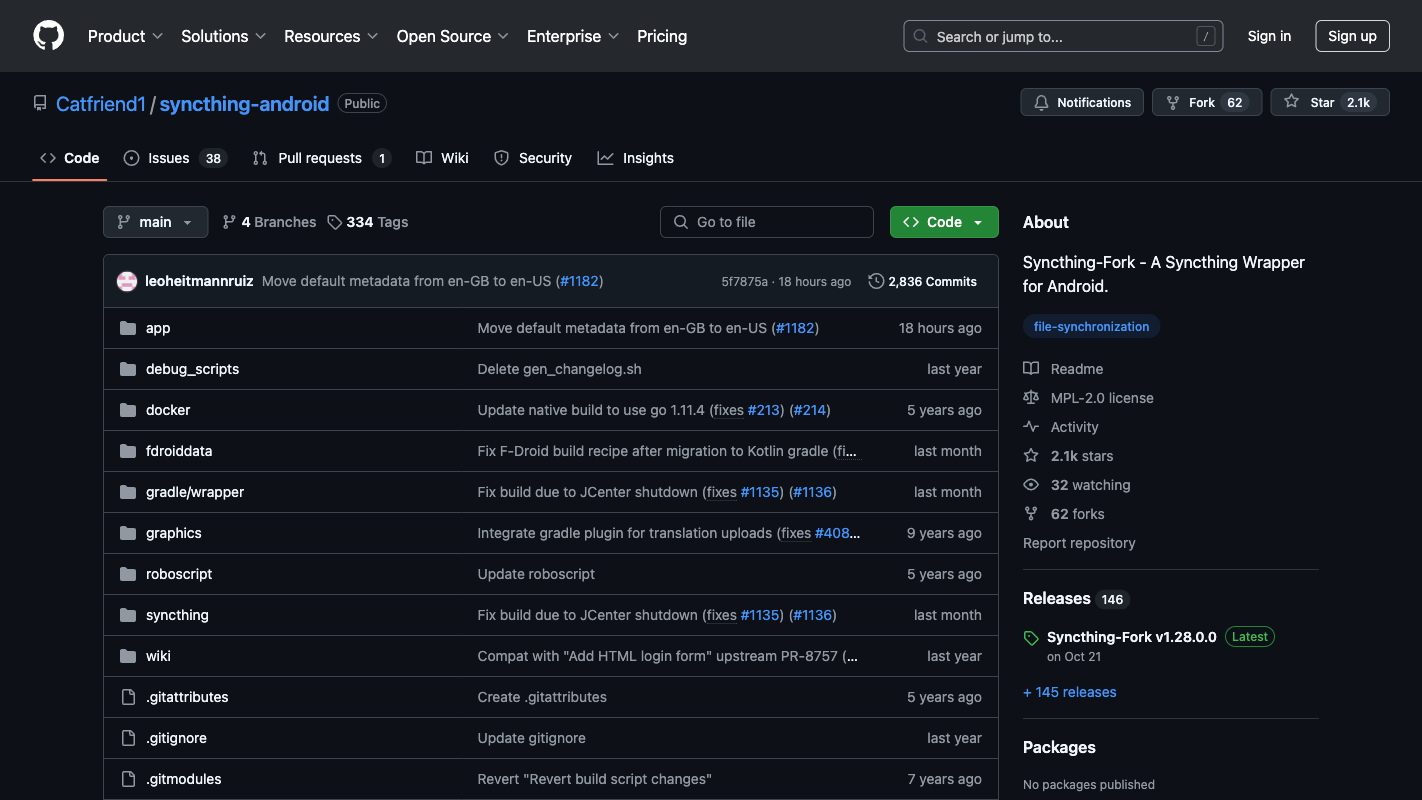Click the Sign in link

[1269, 36]
